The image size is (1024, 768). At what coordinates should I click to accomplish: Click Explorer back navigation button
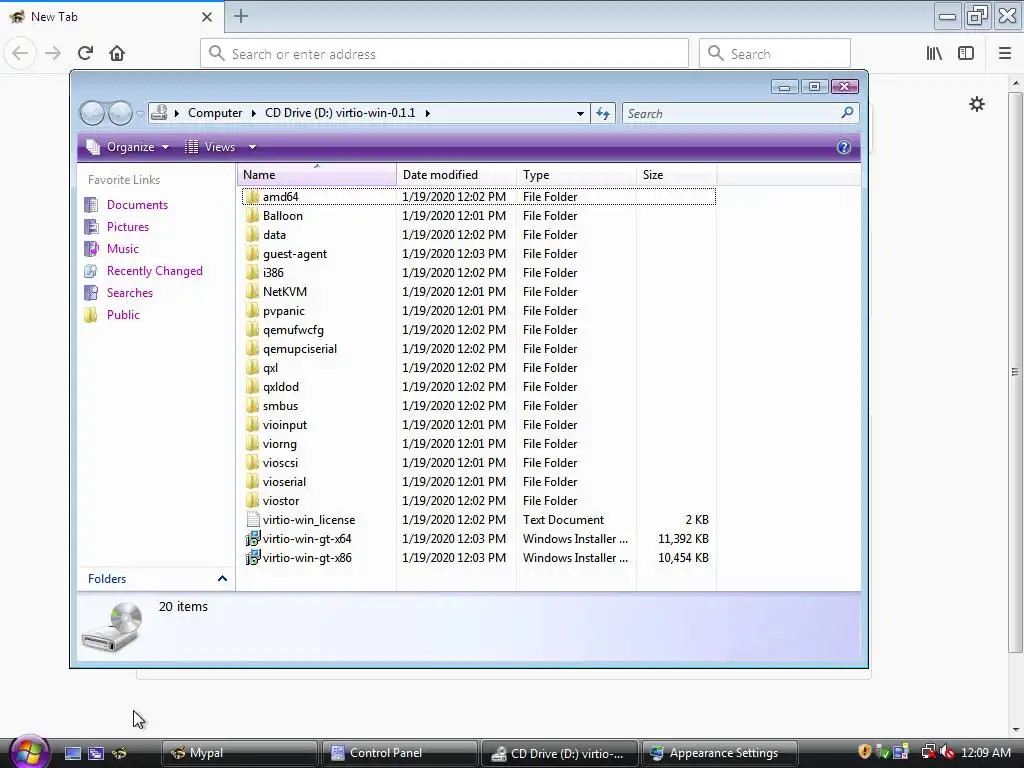(x=92, y=114)
